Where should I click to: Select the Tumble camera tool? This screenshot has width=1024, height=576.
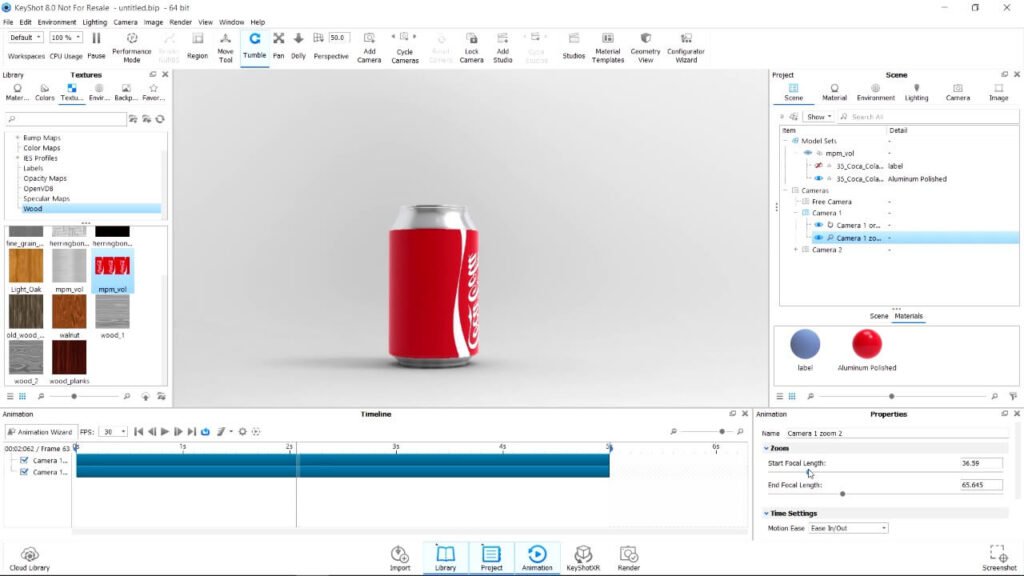pyautogui.click(x=255, y=46)
